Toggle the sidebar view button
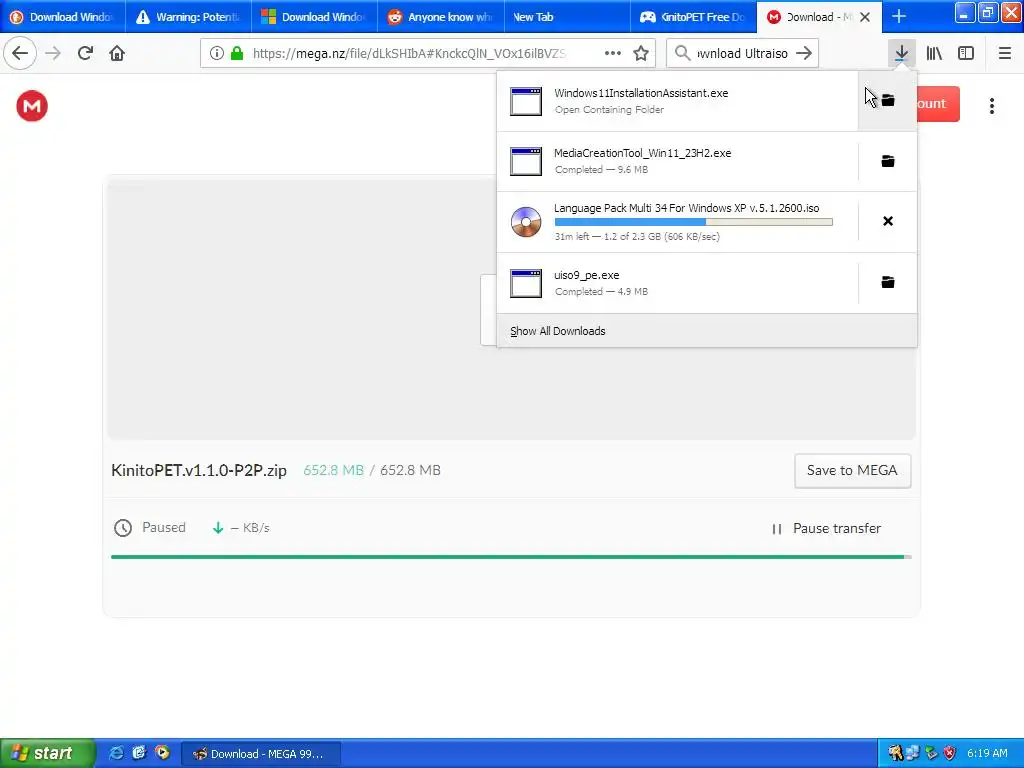 (966, 54)
